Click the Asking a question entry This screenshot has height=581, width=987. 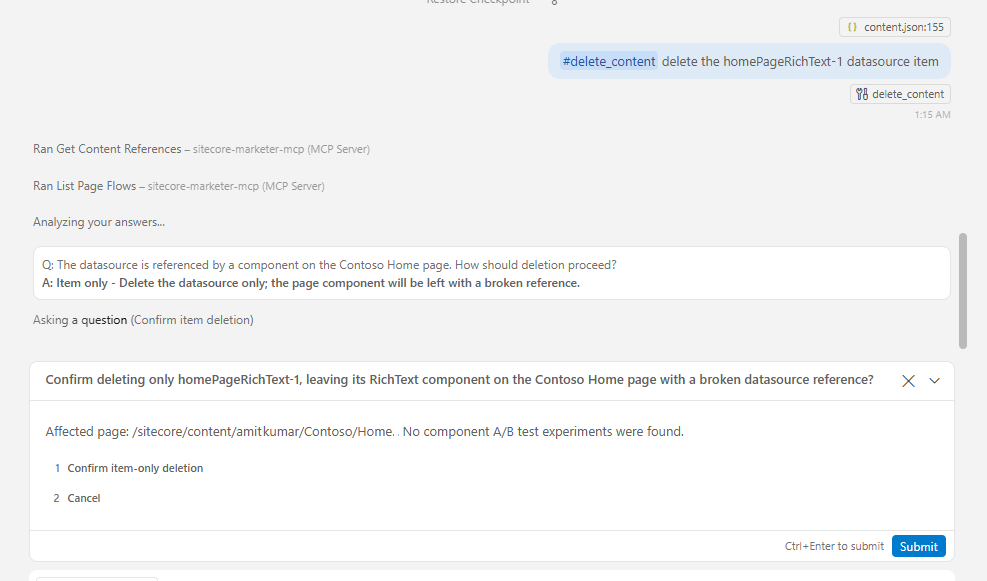click(143, 320)
